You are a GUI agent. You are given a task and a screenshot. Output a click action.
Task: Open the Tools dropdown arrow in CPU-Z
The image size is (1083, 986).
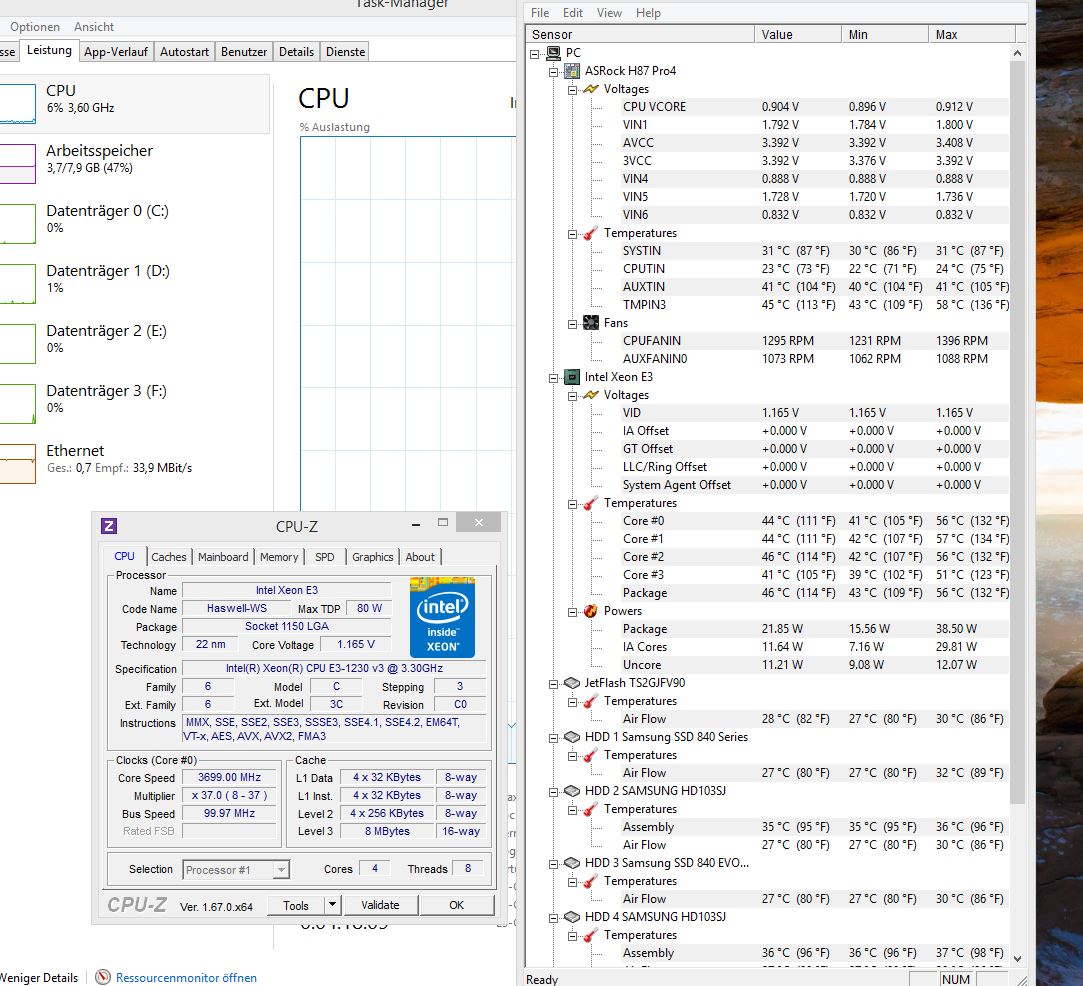332,905
